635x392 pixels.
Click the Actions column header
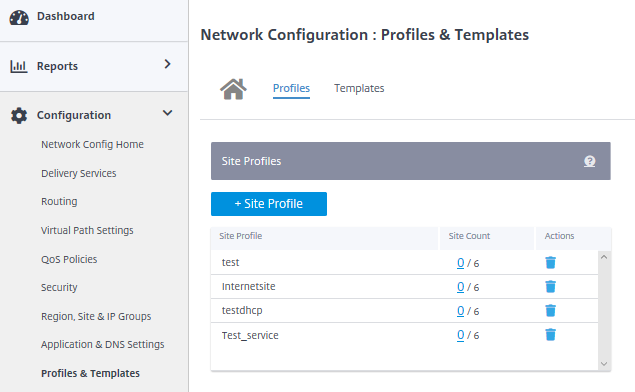(559, 236)
